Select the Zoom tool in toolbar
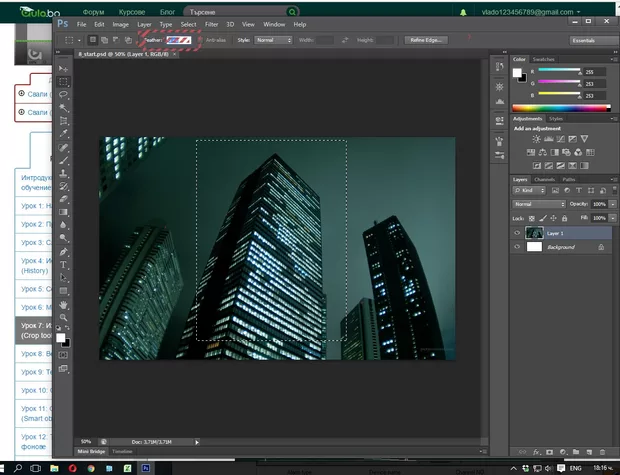Viewport: 620px width, 475px height. coord(64,317)
